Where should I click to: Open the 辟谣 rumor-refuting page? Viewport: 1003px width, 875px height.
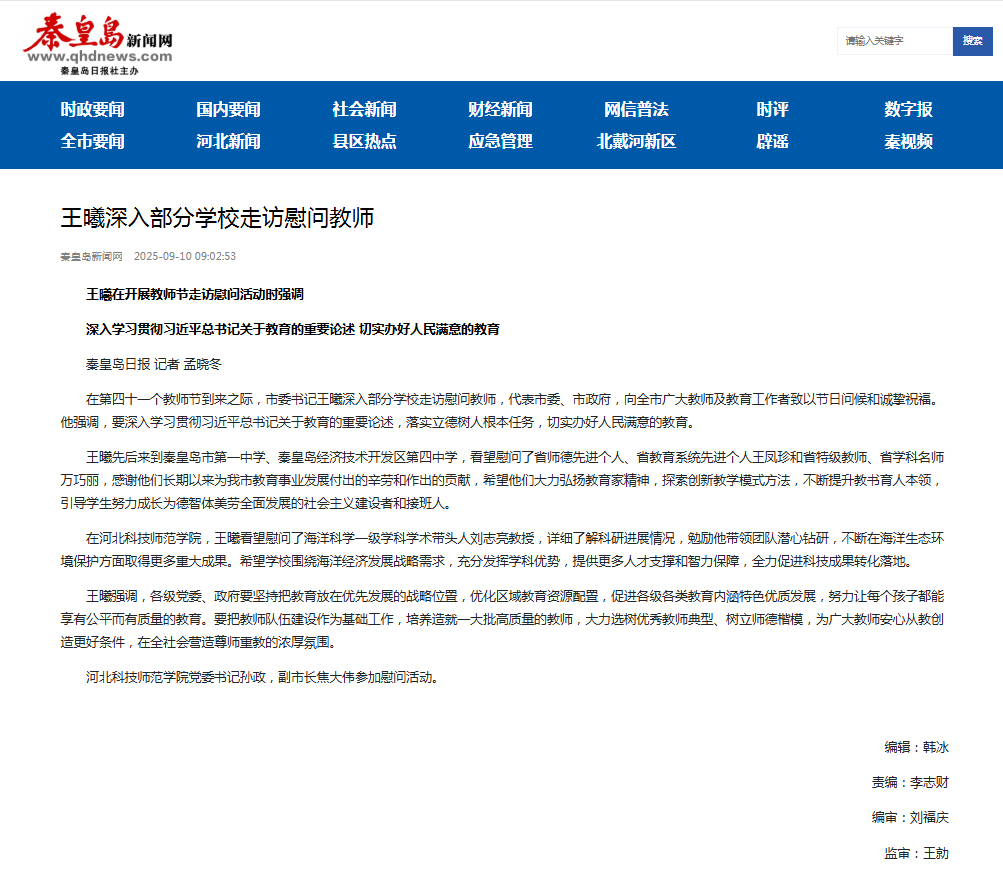[x=772, y=142]
